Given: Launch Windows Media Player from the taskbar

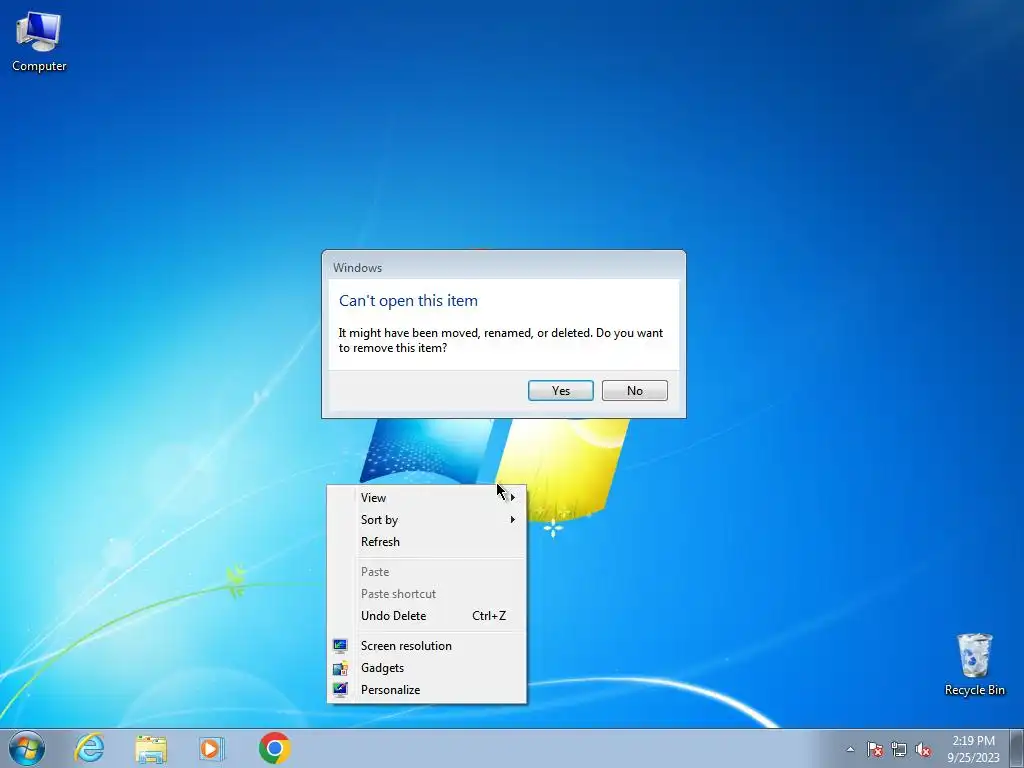Looking at the screenshot, I should pos(211,748).
